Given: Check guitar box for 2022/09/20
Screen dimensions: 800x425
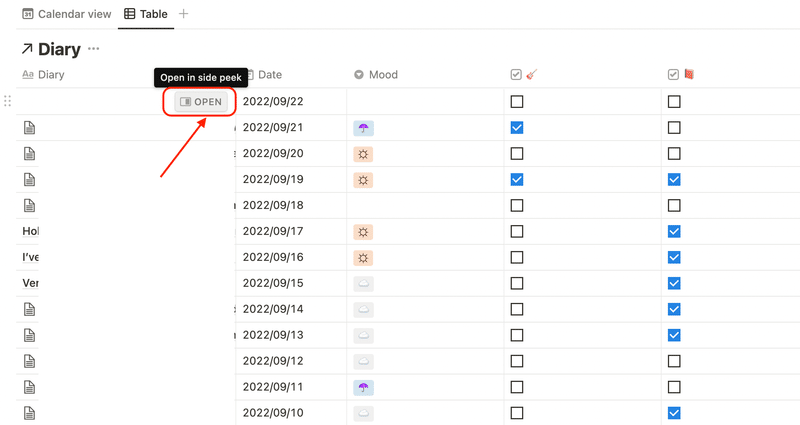Looking at the screenshot, I should click(517, 154).
